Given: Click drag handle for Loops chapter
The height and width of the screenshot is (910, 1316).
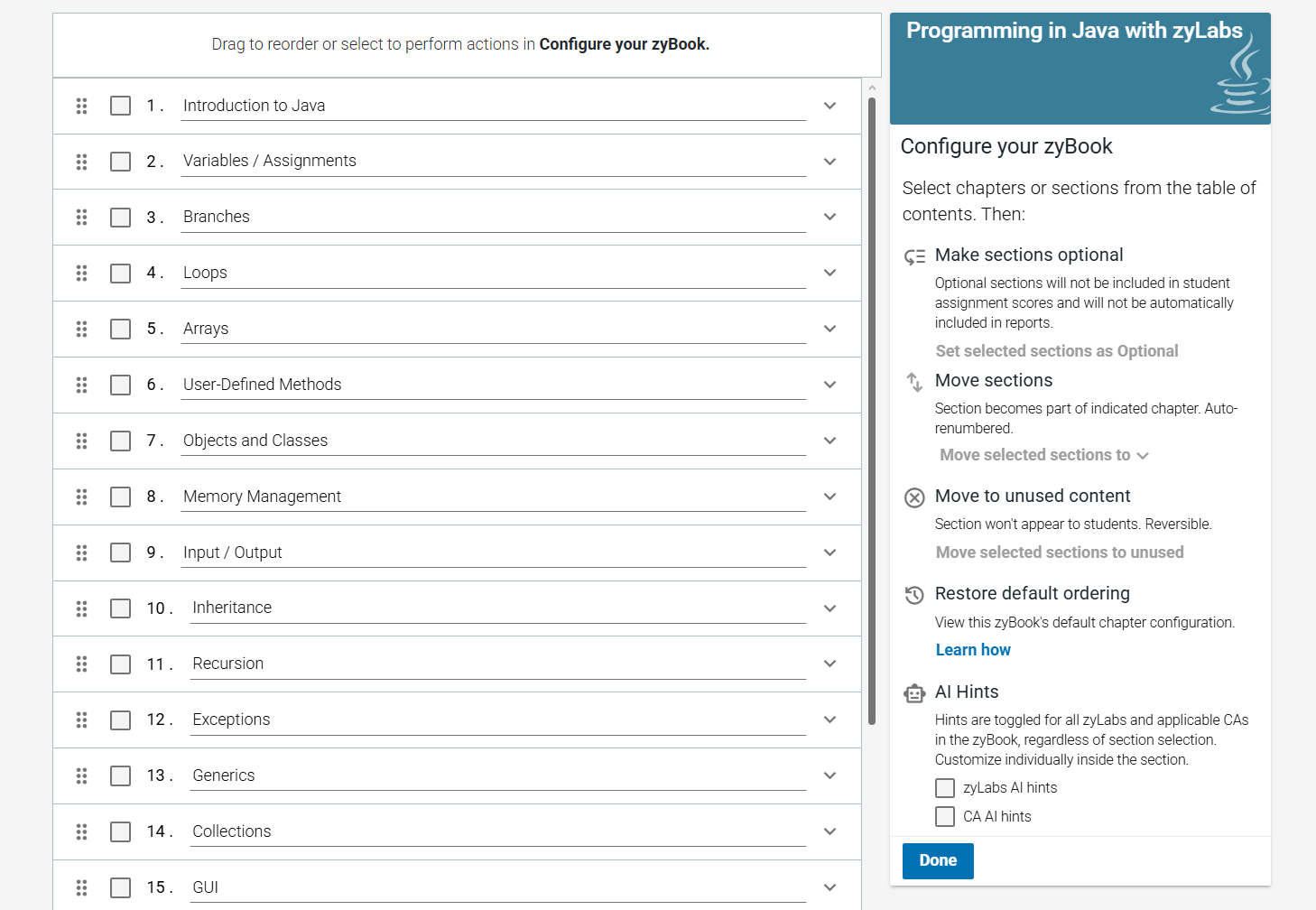Looking at the screenshot, I should (81, 273).
